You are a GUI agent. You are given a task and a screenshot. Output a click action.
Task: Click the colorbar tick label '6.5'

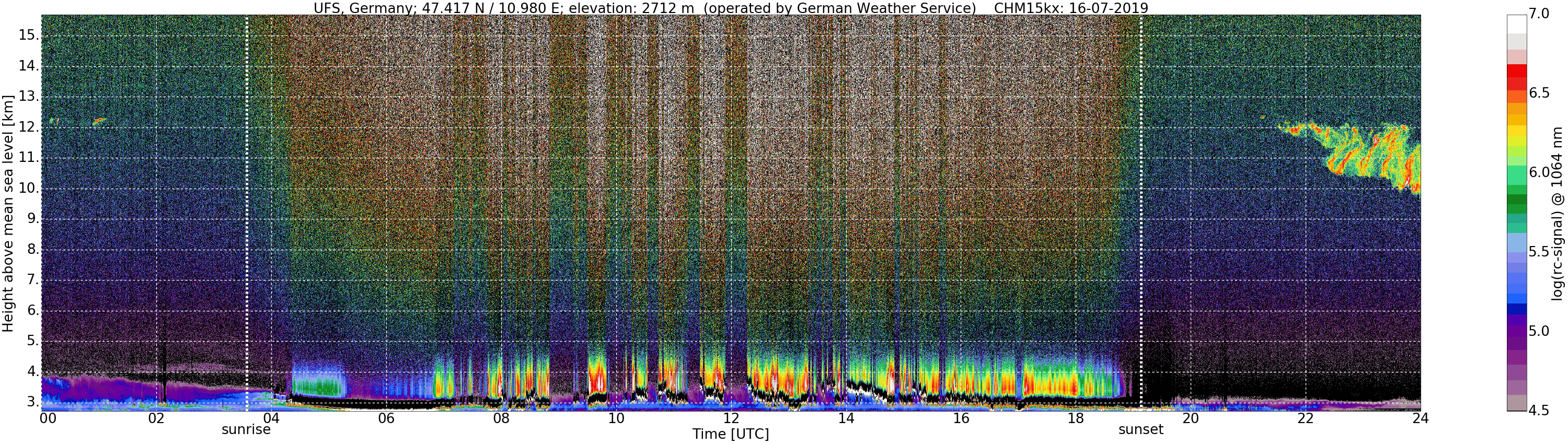click(1539, 93)
